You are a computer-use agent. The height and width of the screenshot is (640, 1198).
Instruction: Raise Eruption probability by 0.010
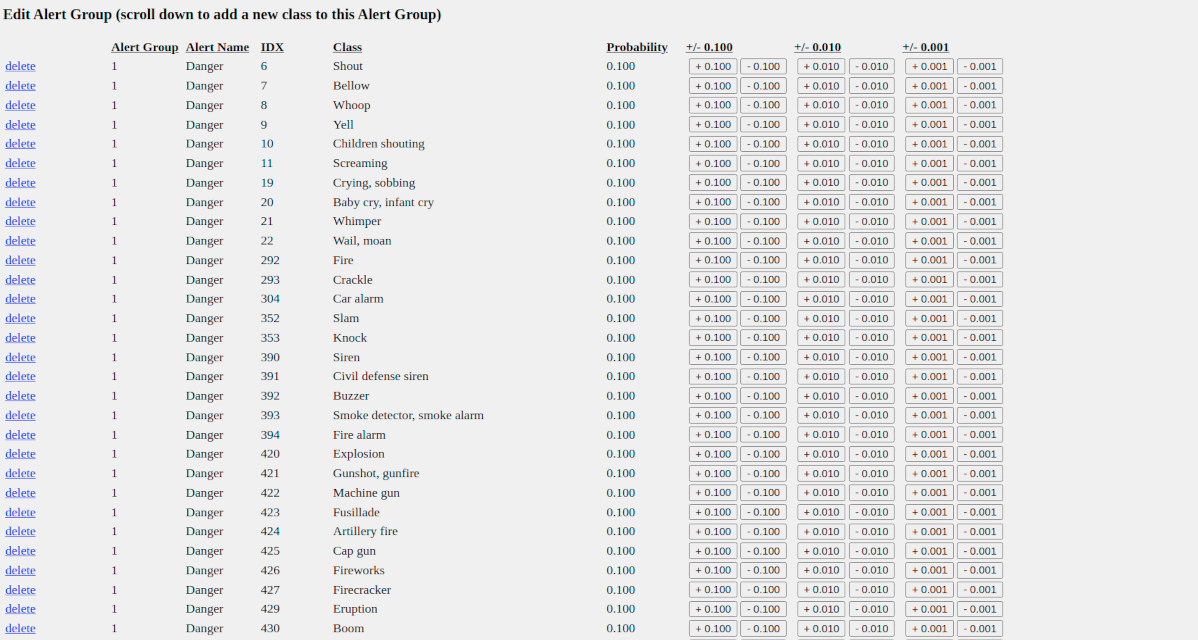coord(821,609)
